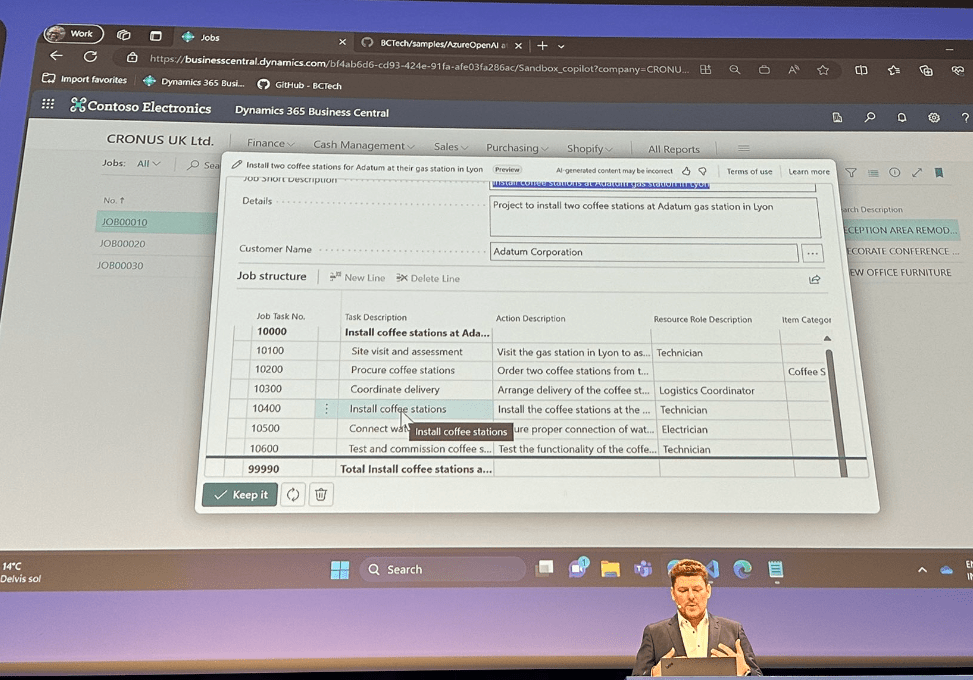Screen dimensions: 973x680
Task: Open the Terms of use link
Action: 749,172
